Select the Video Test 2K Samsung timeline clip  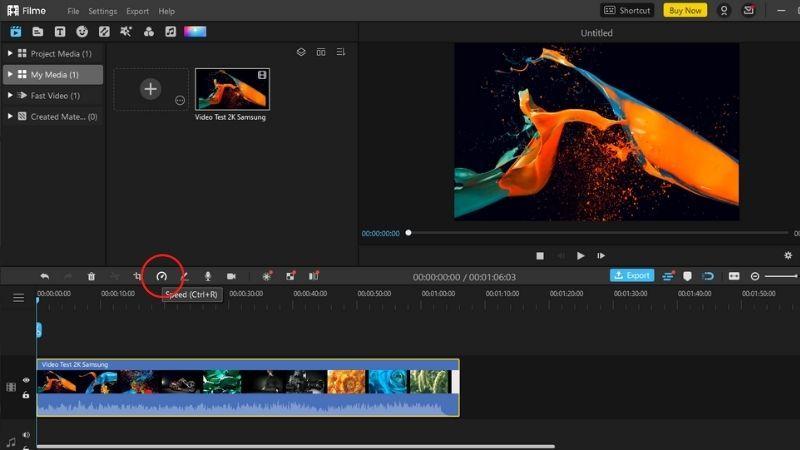coord(248,388)
